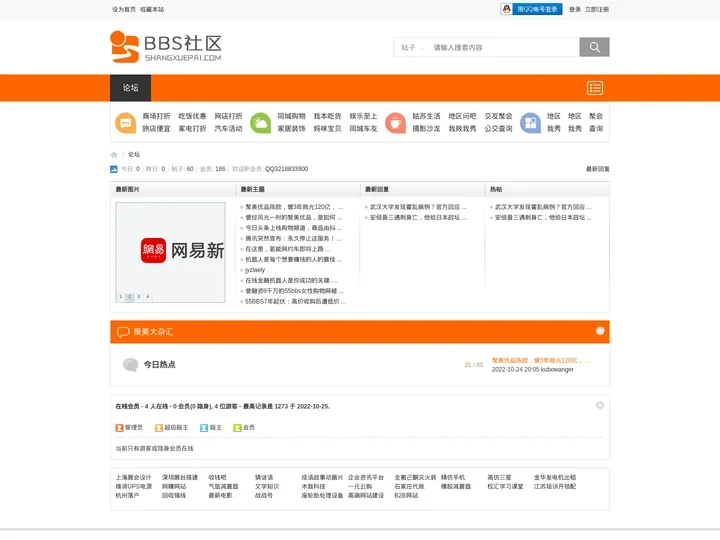Focus the 请输入搜索内容 search field
The height and width of the screenshot is (540, 720).
(x=504, y=47)
